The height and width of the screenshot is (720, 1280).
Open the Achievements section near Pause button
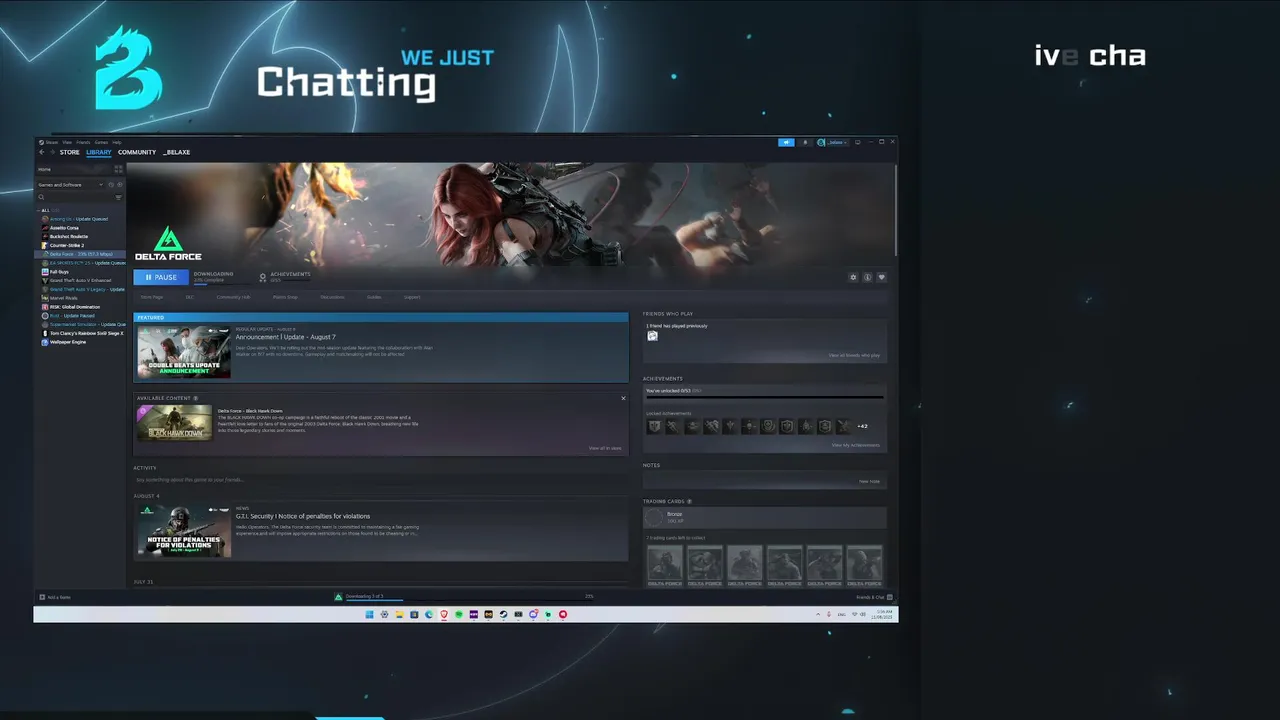tap(285, 276)
